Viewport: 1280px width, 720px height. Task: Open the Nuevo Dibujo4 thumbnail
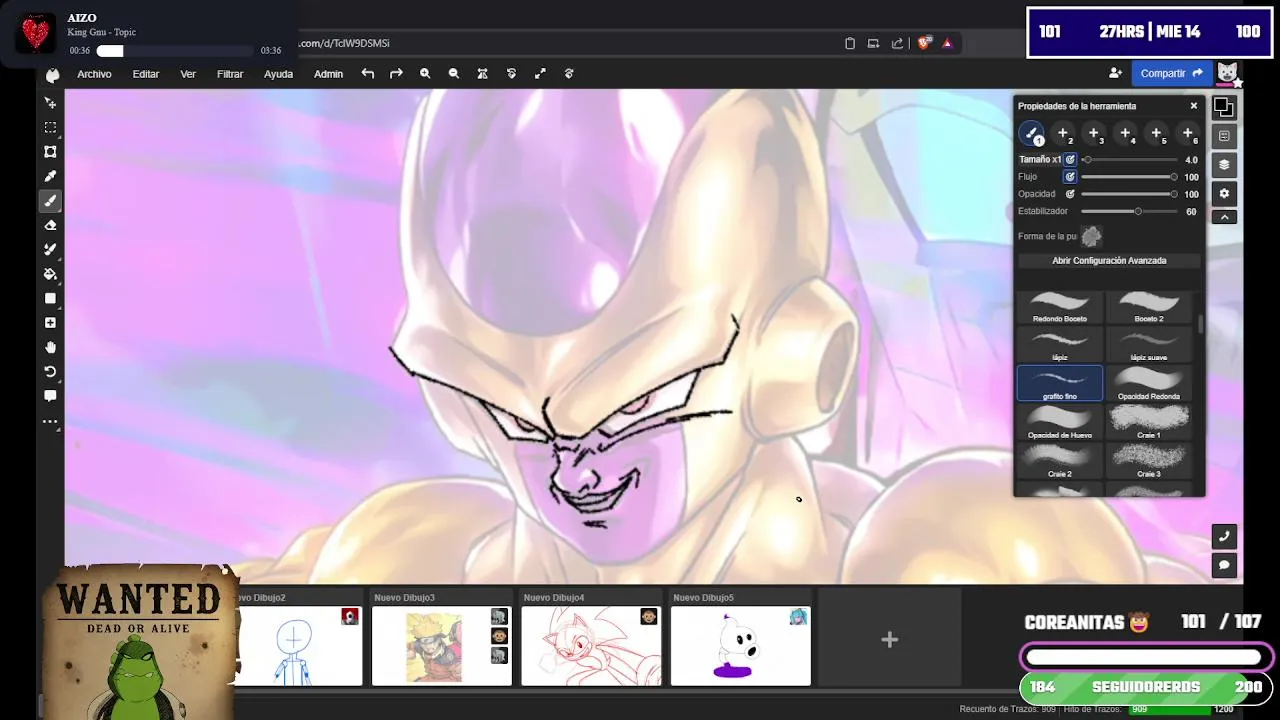[x=591, y=645]
